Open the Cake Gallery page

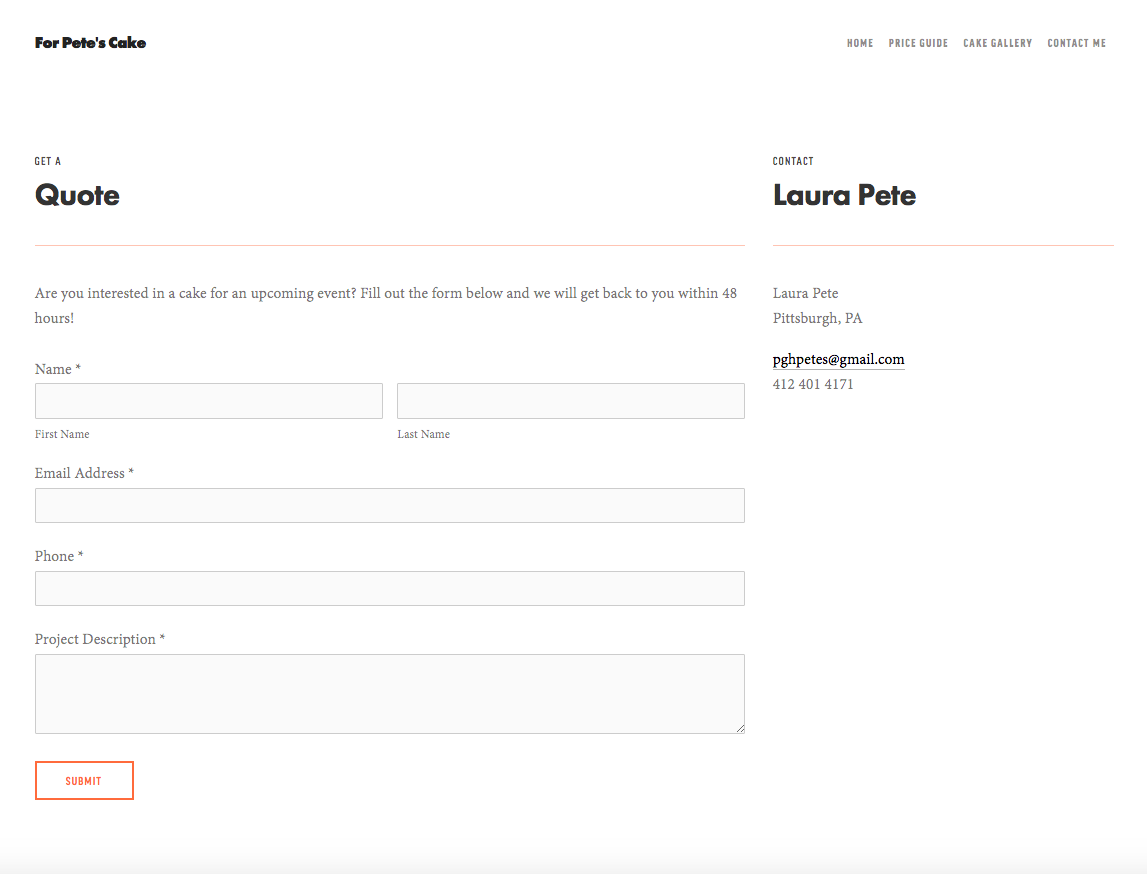[997, 43]
